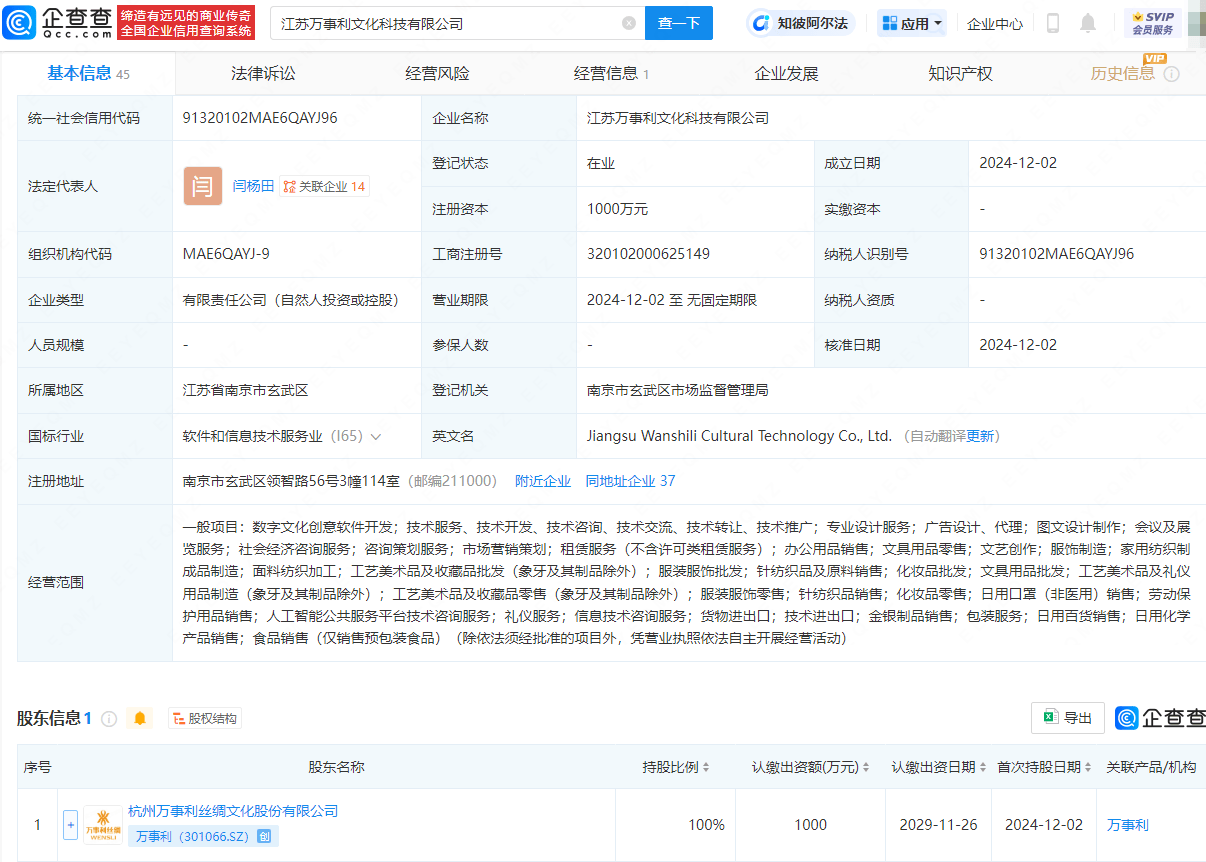The image size is (1206, 862).
Task: Click 登记状态 value 在业
Action: (x=601, y=163)
